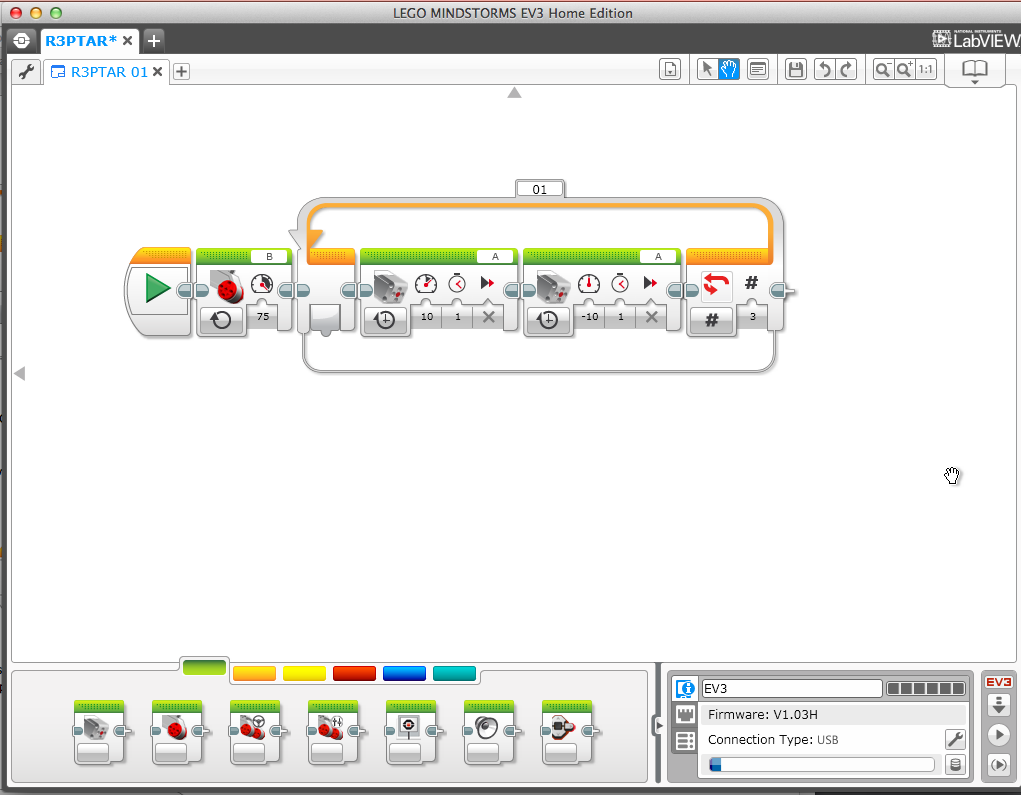This screenshot has width=1021, height=795.
Task: Open port selector B on Large Motor block
Action: tap(269, 257)
